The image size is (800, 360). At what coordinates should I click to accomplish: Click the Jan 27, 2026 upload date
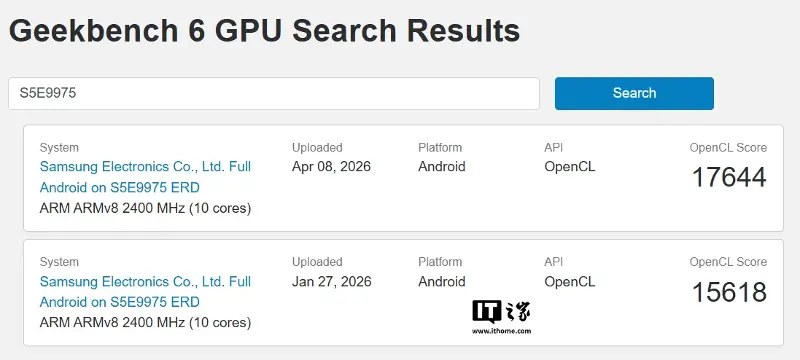[332, 281]
